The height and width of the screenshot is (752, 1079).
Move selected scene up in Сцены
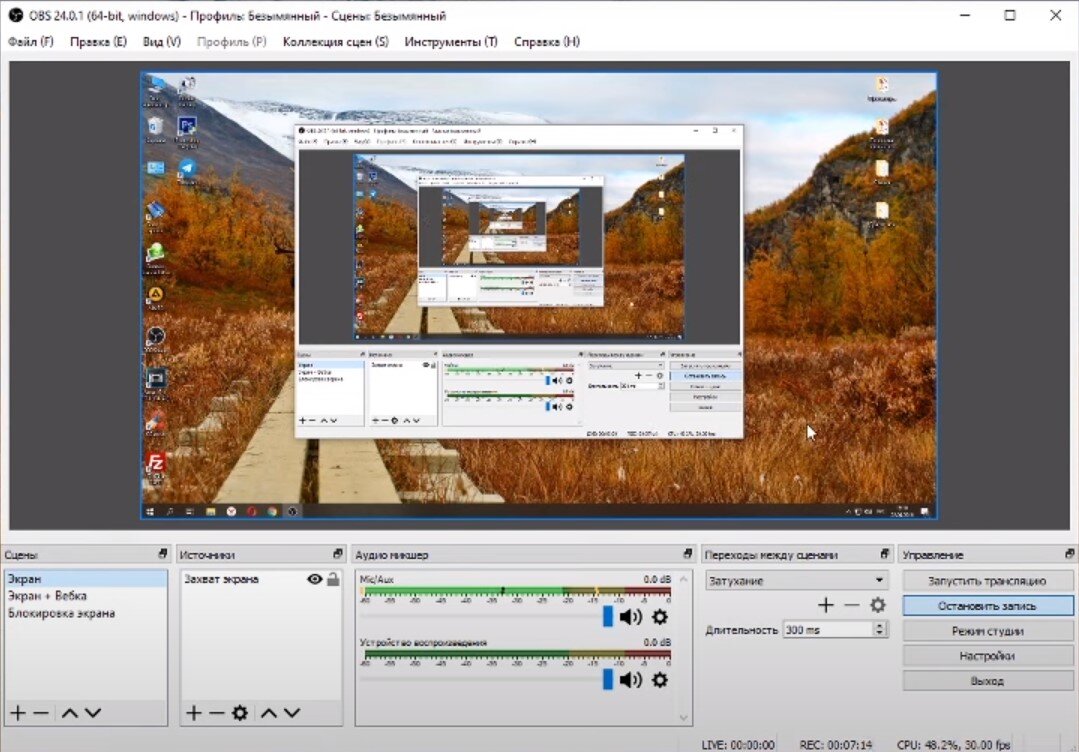[x=70, y=713]
